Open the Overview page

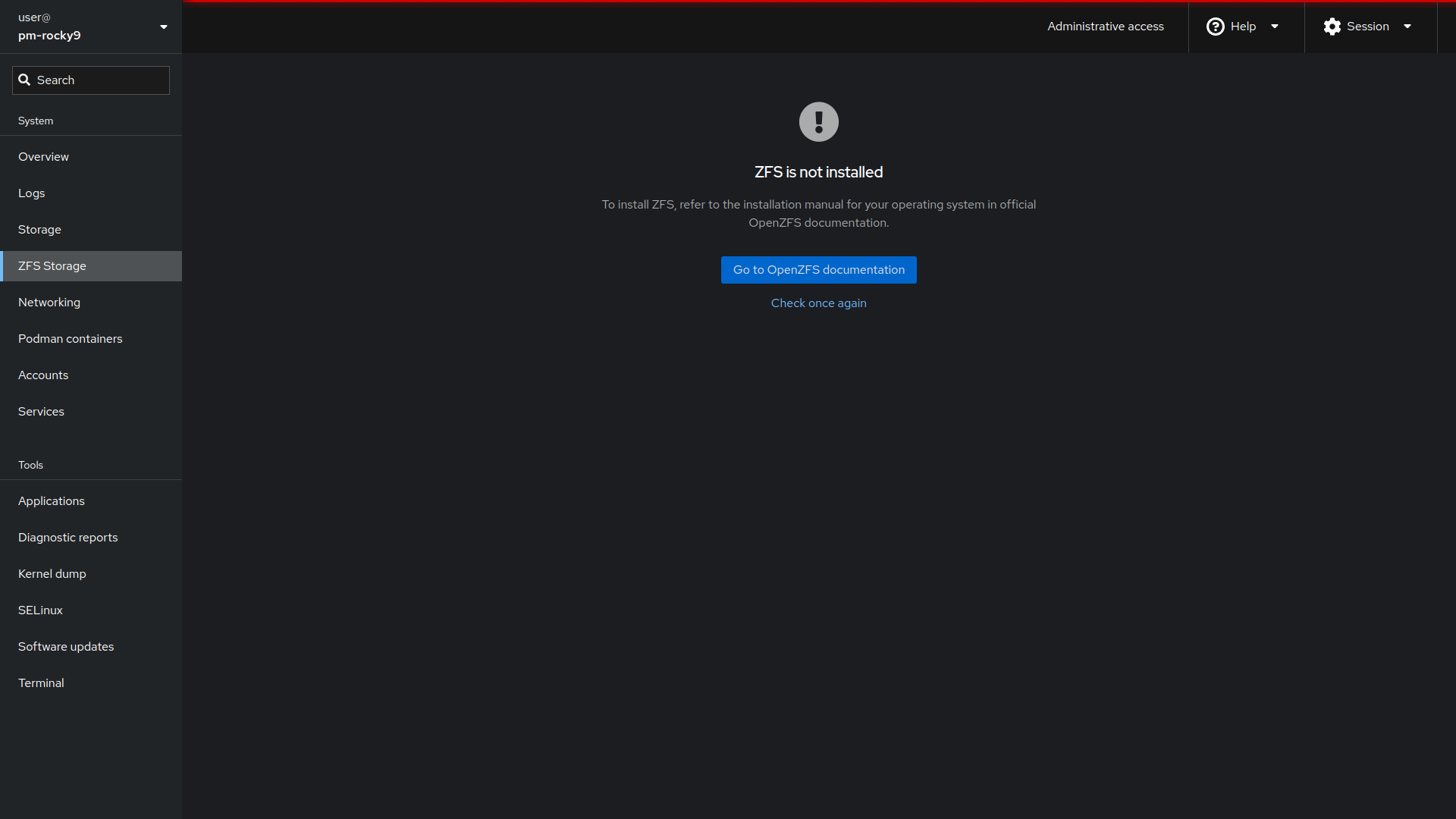(91, 157)
